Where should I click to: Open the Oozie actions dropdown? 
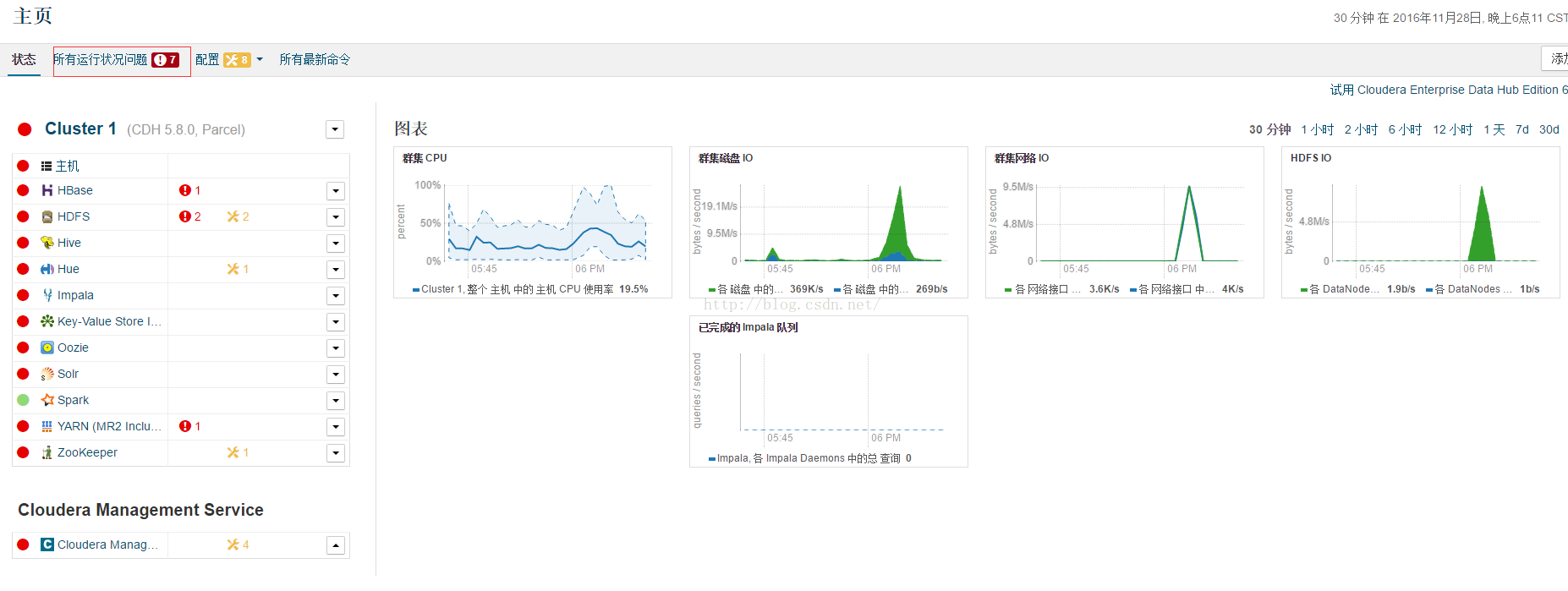point(336,348)
